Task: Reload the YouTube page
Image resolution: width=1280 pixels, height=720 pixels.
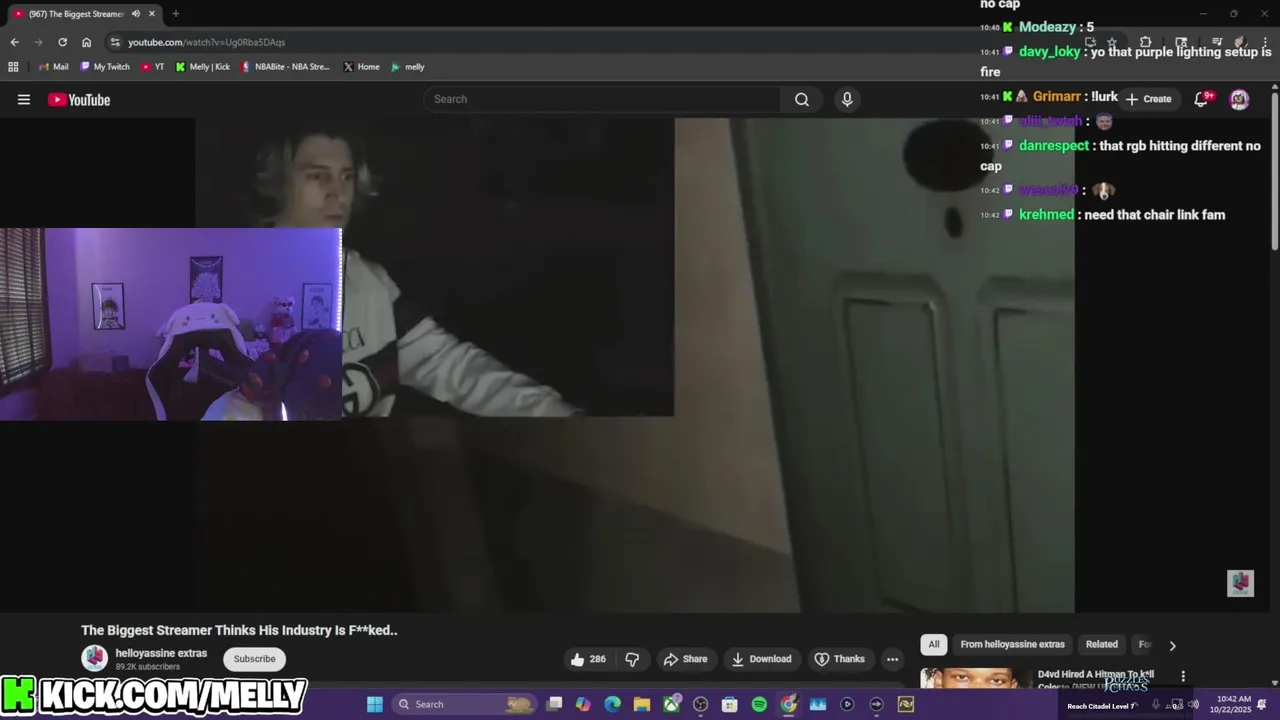Action: pyautogui.click(x=62, y=42)
